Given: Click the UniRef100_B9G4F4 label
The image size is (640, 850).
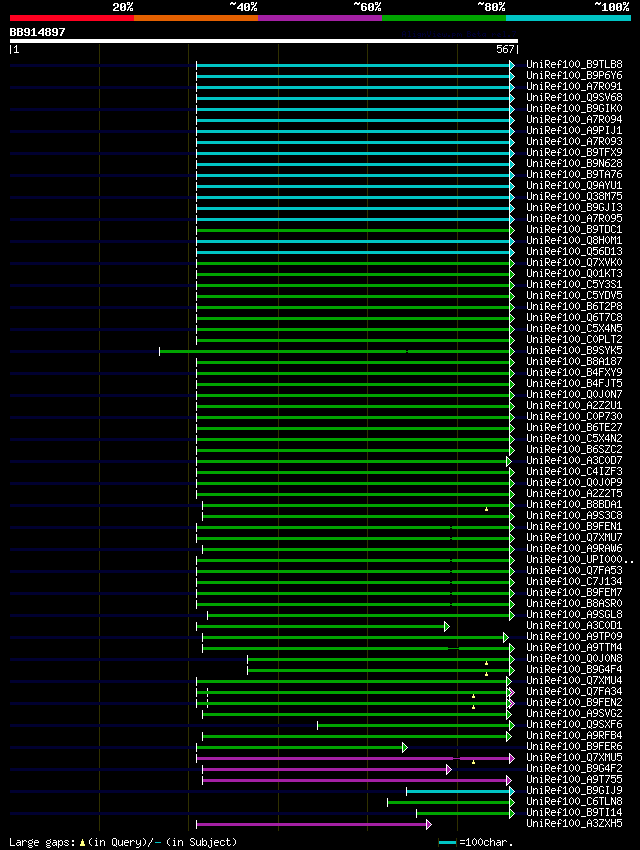Looking at the screenshot, I should tap(574, 669).
